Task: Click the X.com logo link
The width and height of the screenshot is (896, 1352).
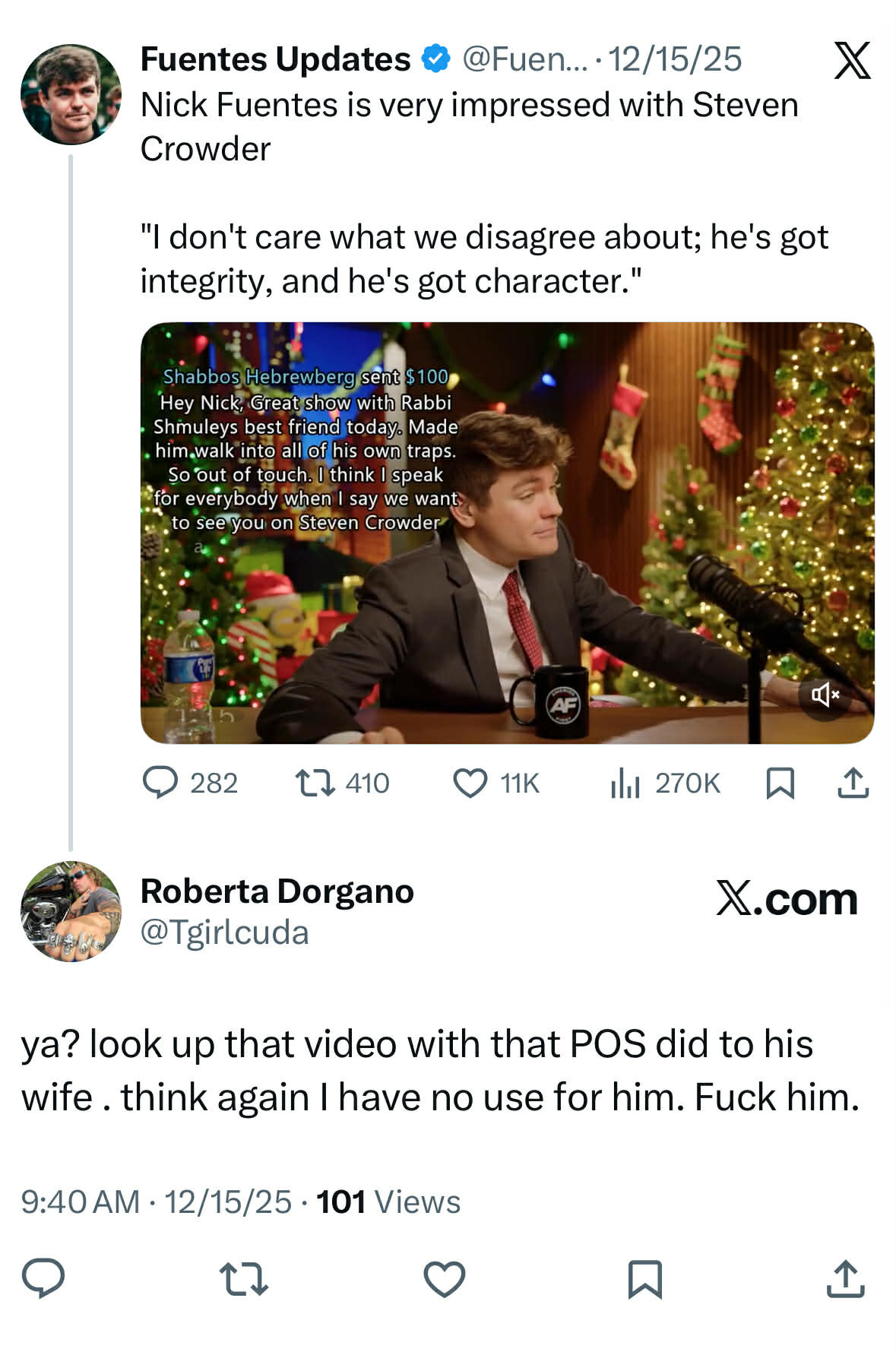Action: click(787, 899)
